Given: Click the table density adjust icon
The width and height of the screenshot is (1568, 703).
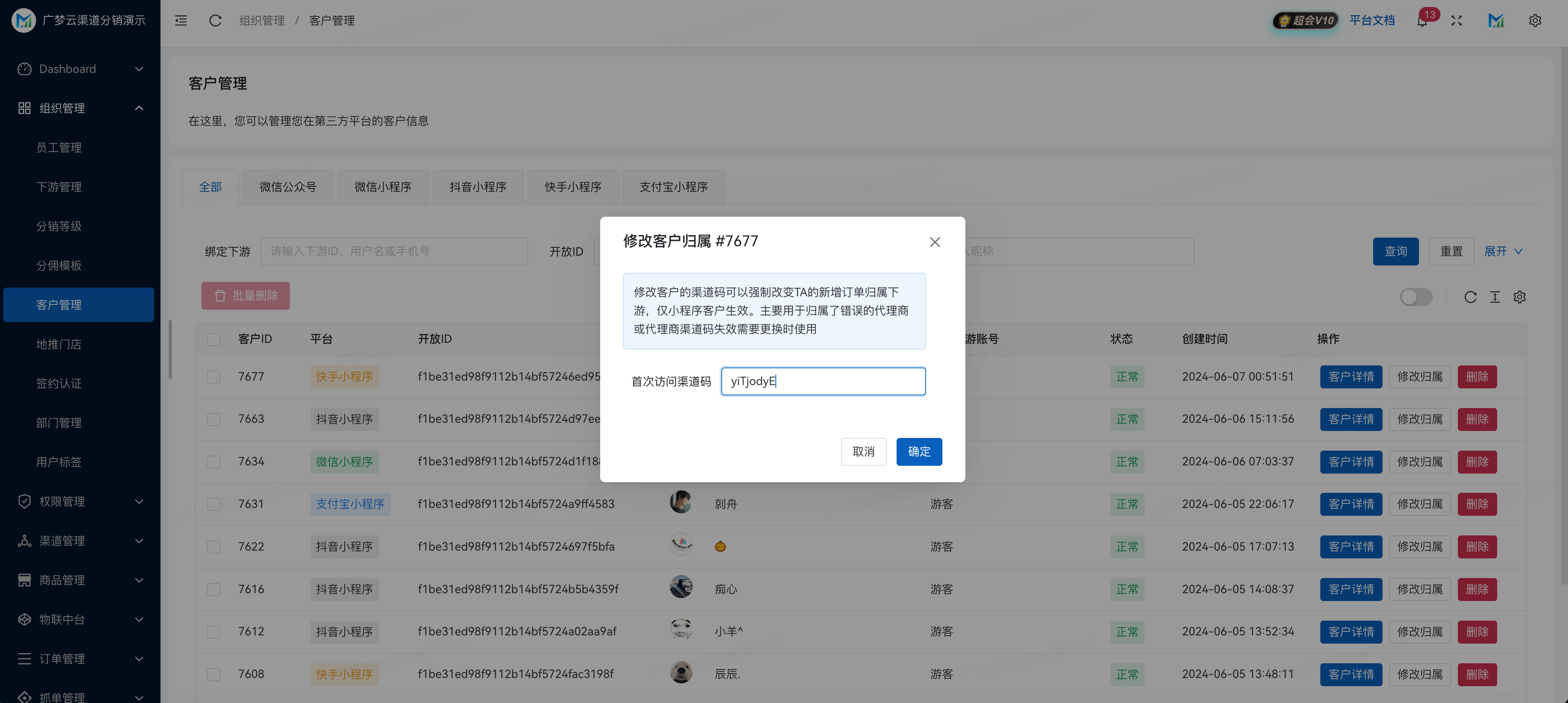Looking at the screenshot, I should (x=1495, y=297).
